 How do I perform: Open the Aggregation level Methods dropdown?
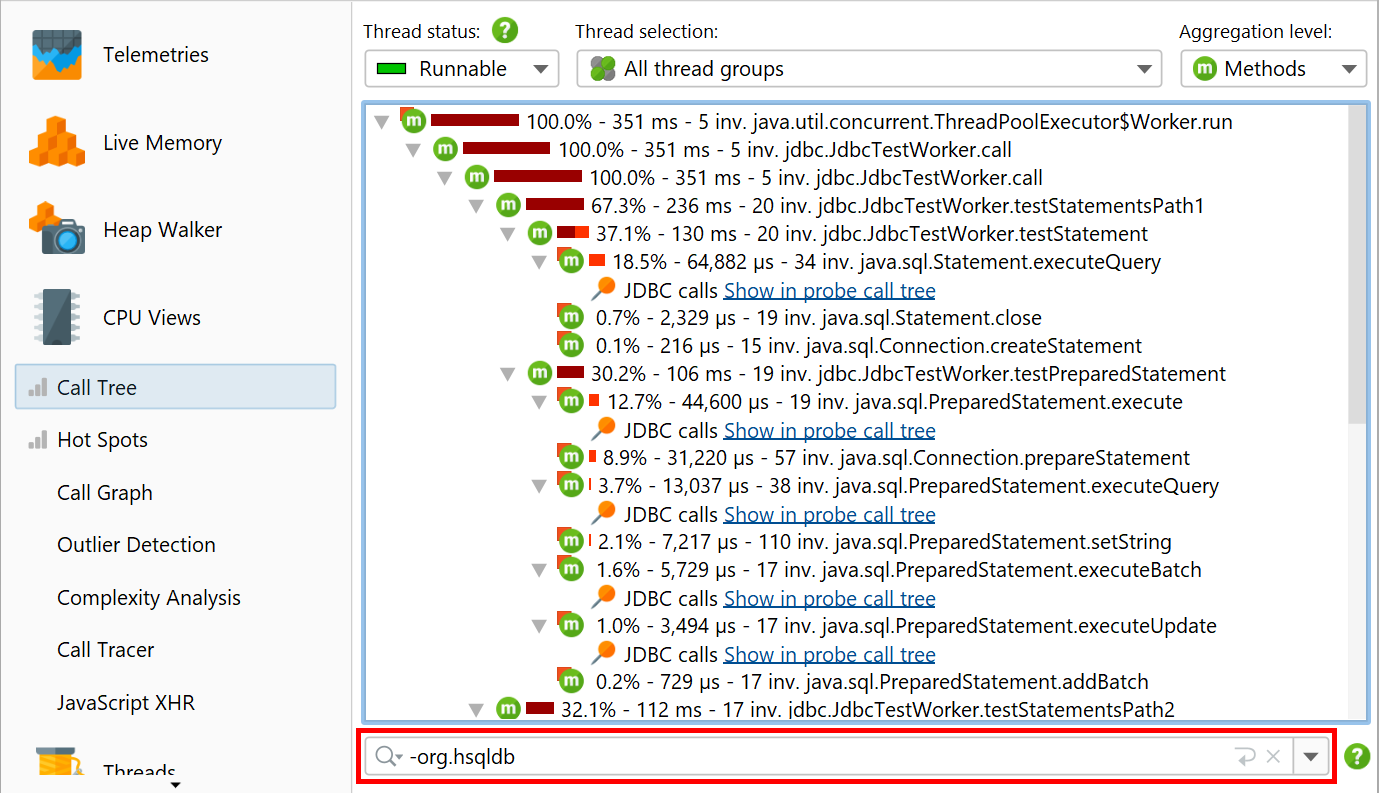click(x=1273, y=69)
